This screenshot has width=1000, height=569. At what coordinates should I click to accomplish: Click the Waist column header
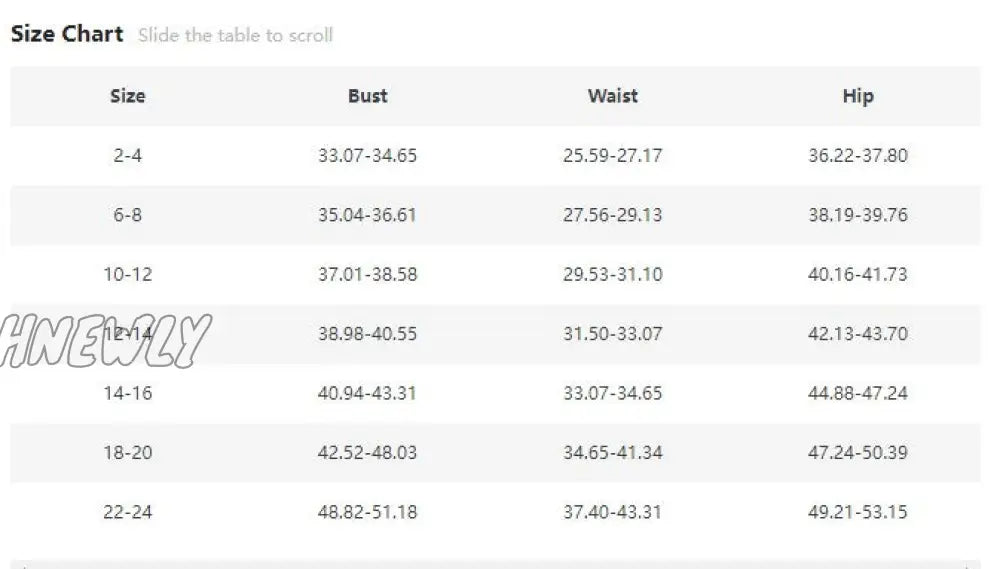tap(612, 96)
